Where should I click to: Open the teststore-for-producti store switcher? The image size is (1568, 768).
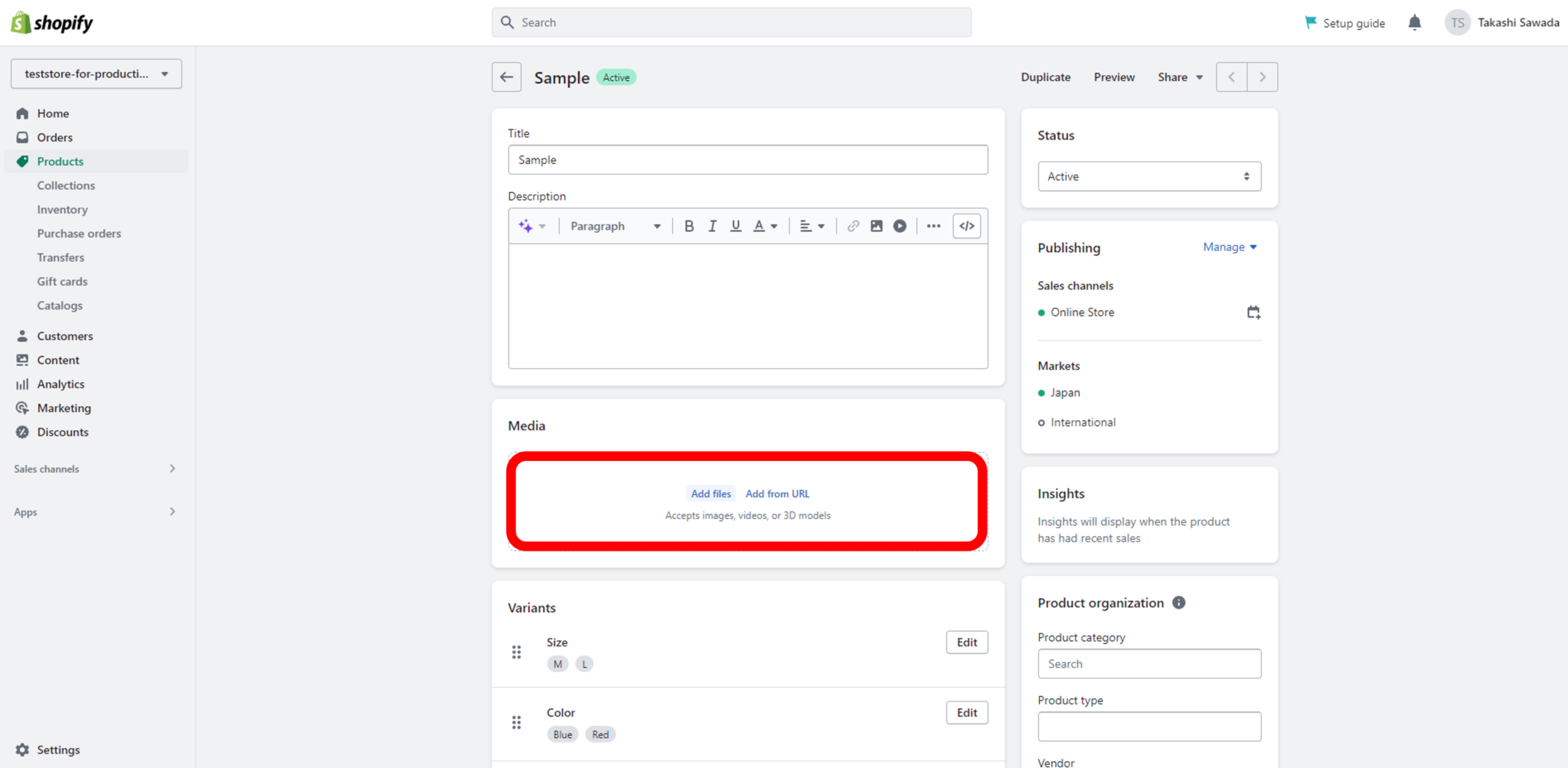pos(96,74)
